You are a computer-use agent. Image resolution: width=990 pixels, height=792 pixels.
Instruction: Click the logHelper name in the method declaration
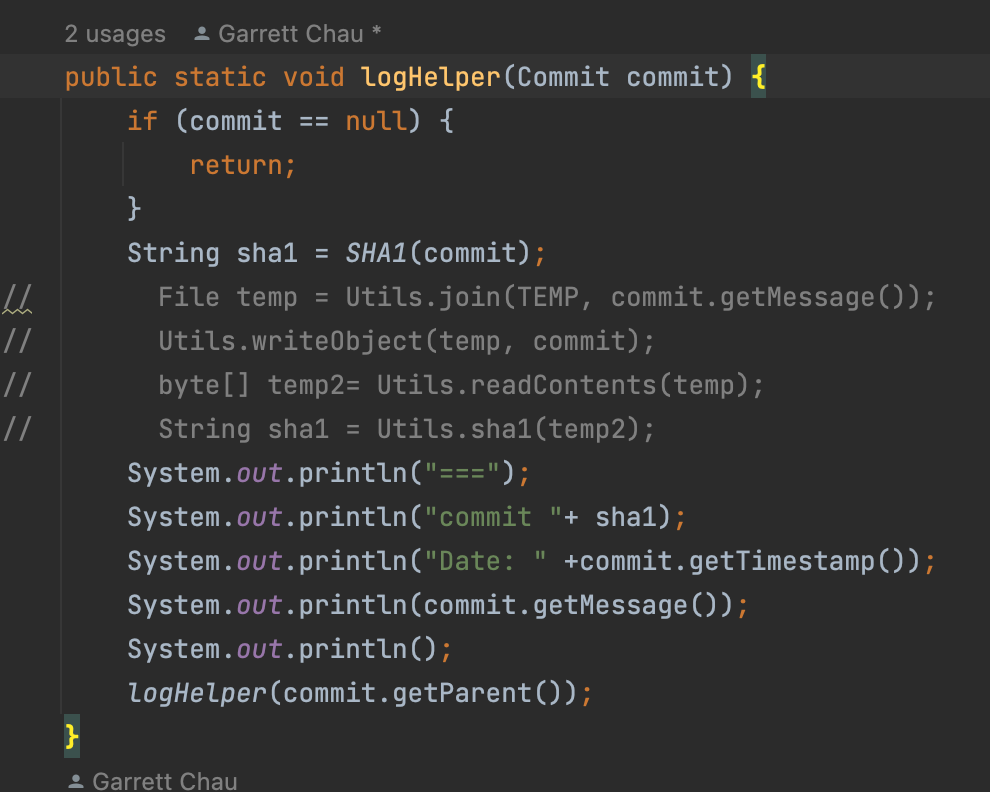coord(431,77)
